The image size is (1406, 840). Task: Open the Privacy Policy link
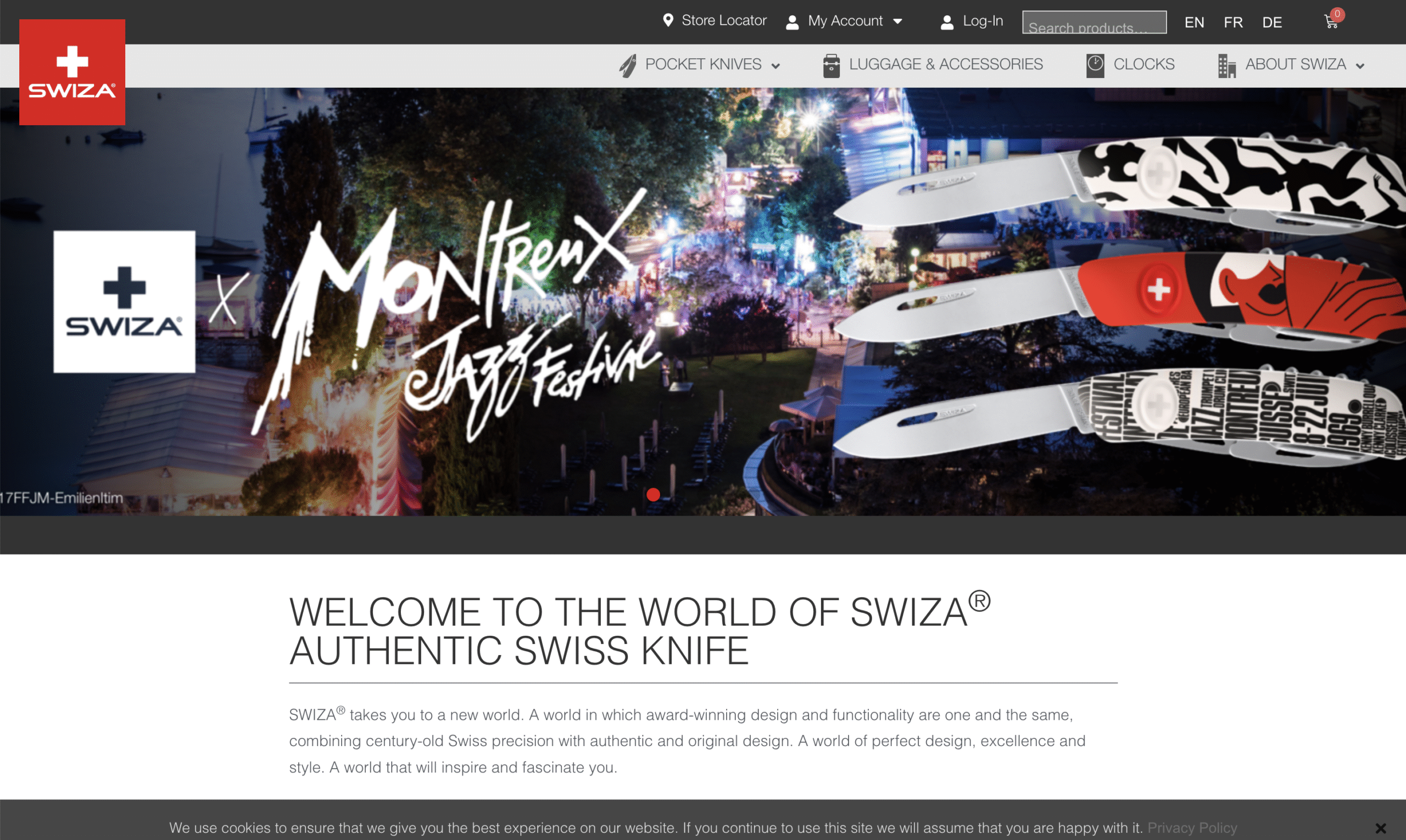(x=1192, y=827)
